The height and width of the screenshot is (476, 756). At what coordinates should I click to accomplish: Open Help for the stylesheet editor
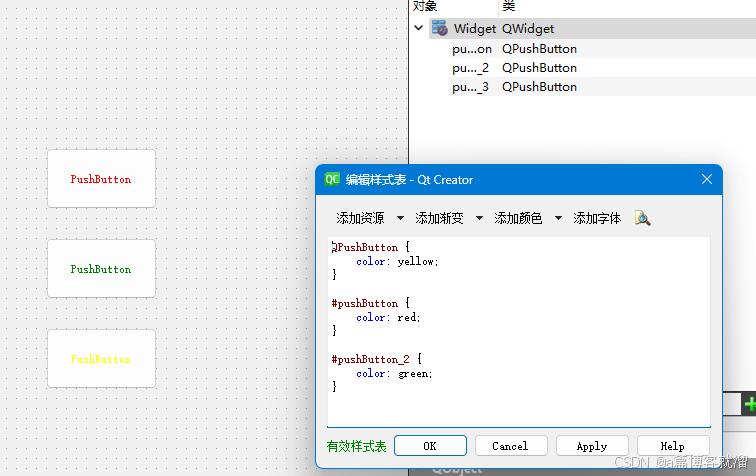point(673,446)
